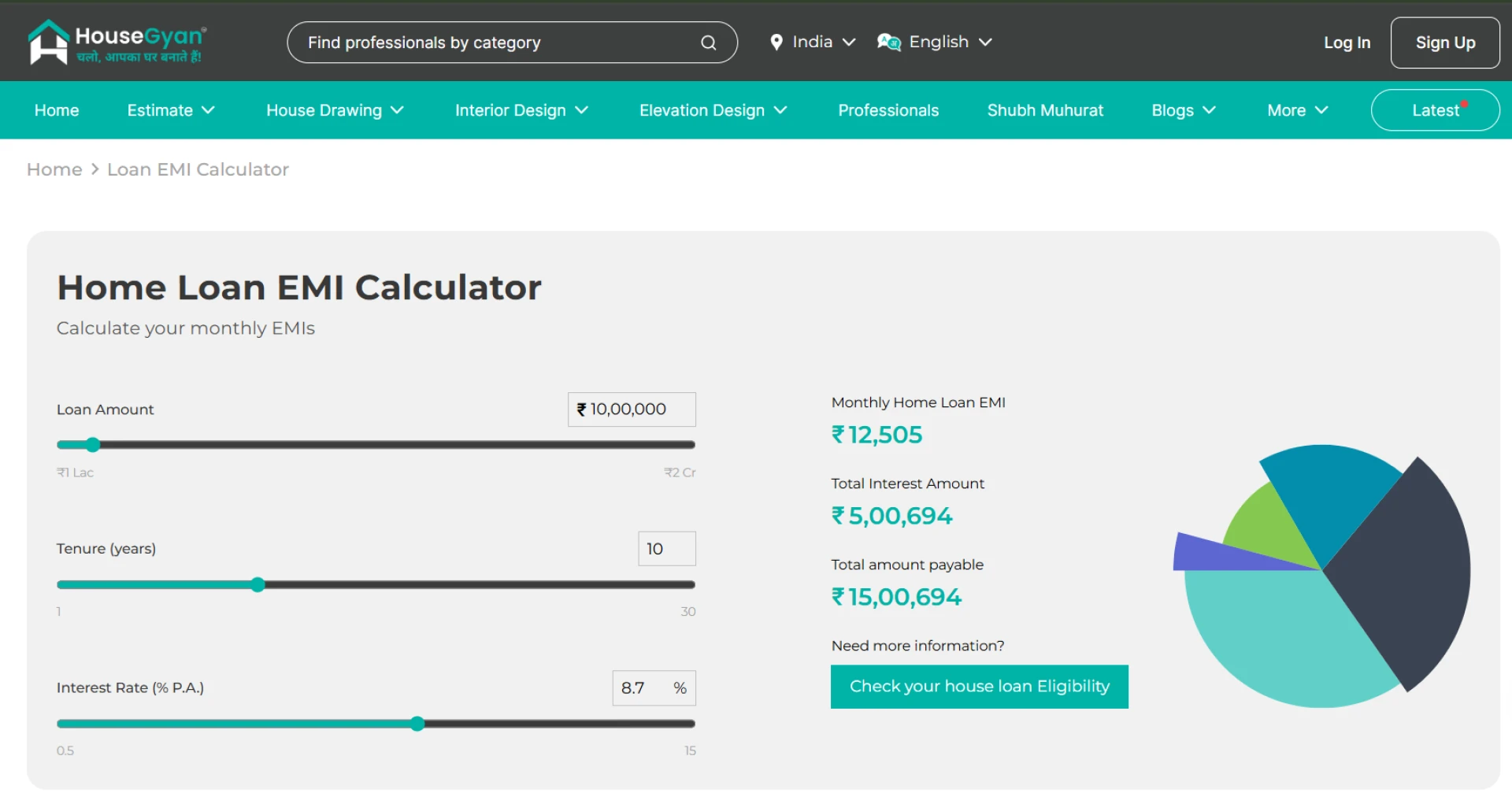Click Check your house loan Eligibility
The height and width of the screenshot is (804, 1512).
[x=979, y=687]
